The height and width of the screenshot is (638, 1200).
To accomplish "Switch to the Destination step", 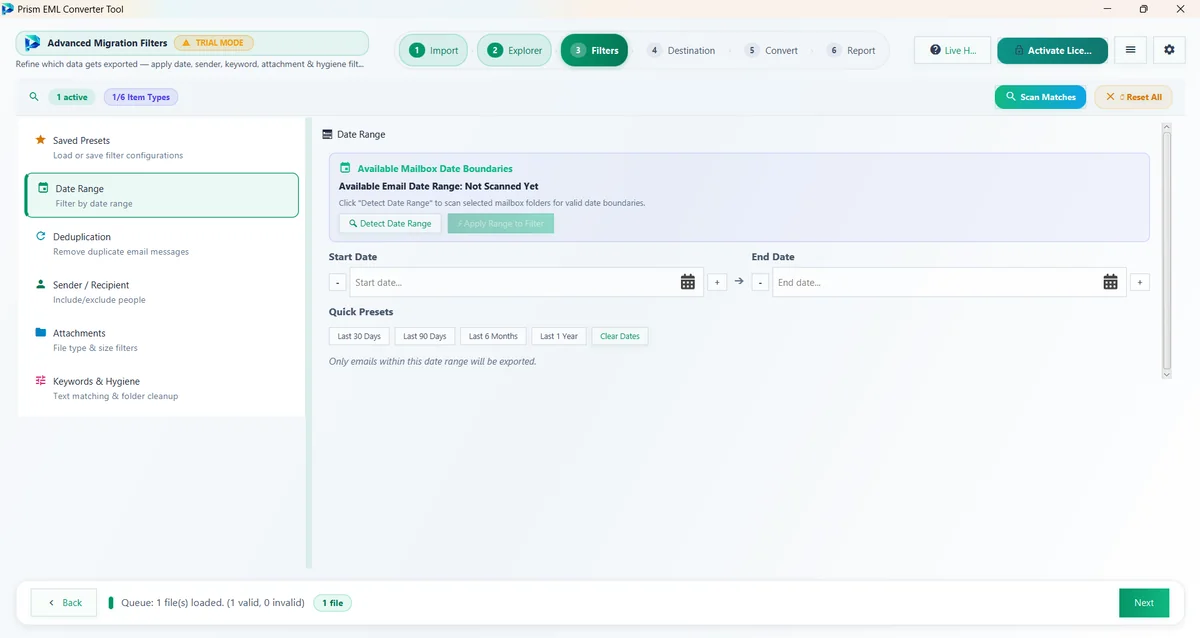I will point(681,50).
